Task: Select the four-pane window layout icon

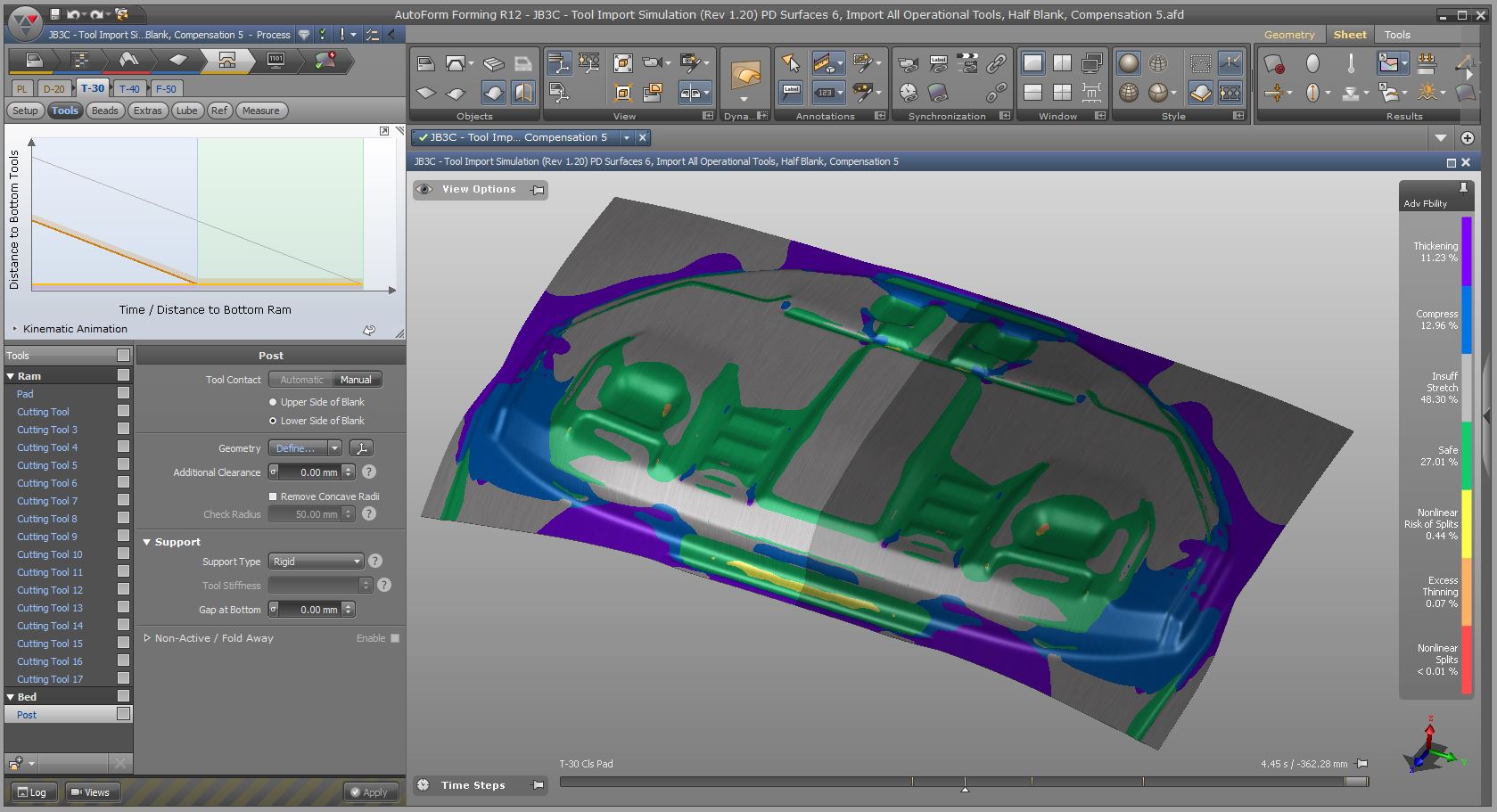Action: (1062, 92)
